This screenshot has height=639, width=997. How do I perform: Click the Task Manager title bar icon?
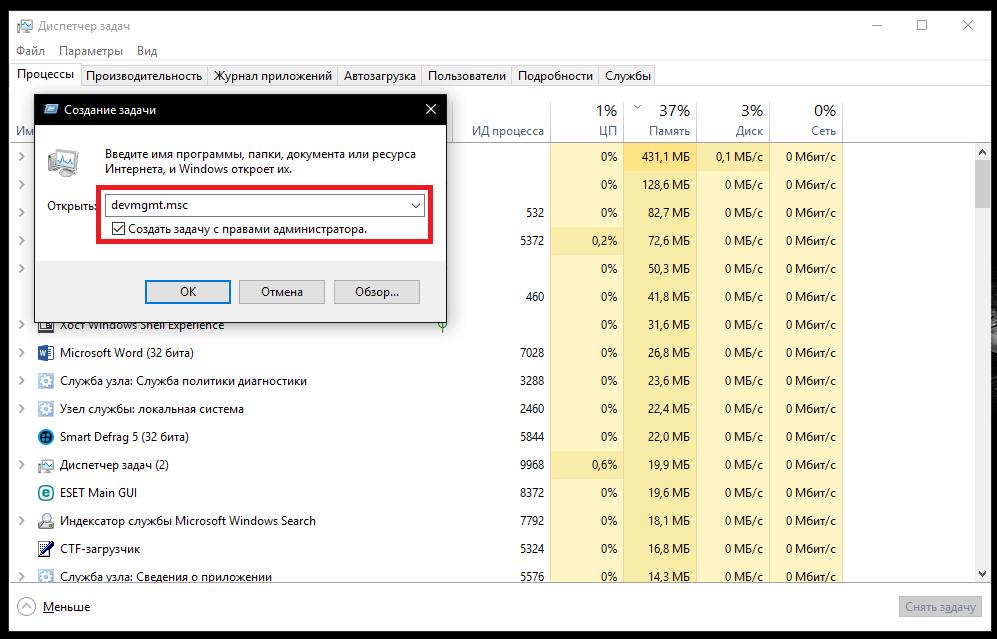[x=25, y=26]
